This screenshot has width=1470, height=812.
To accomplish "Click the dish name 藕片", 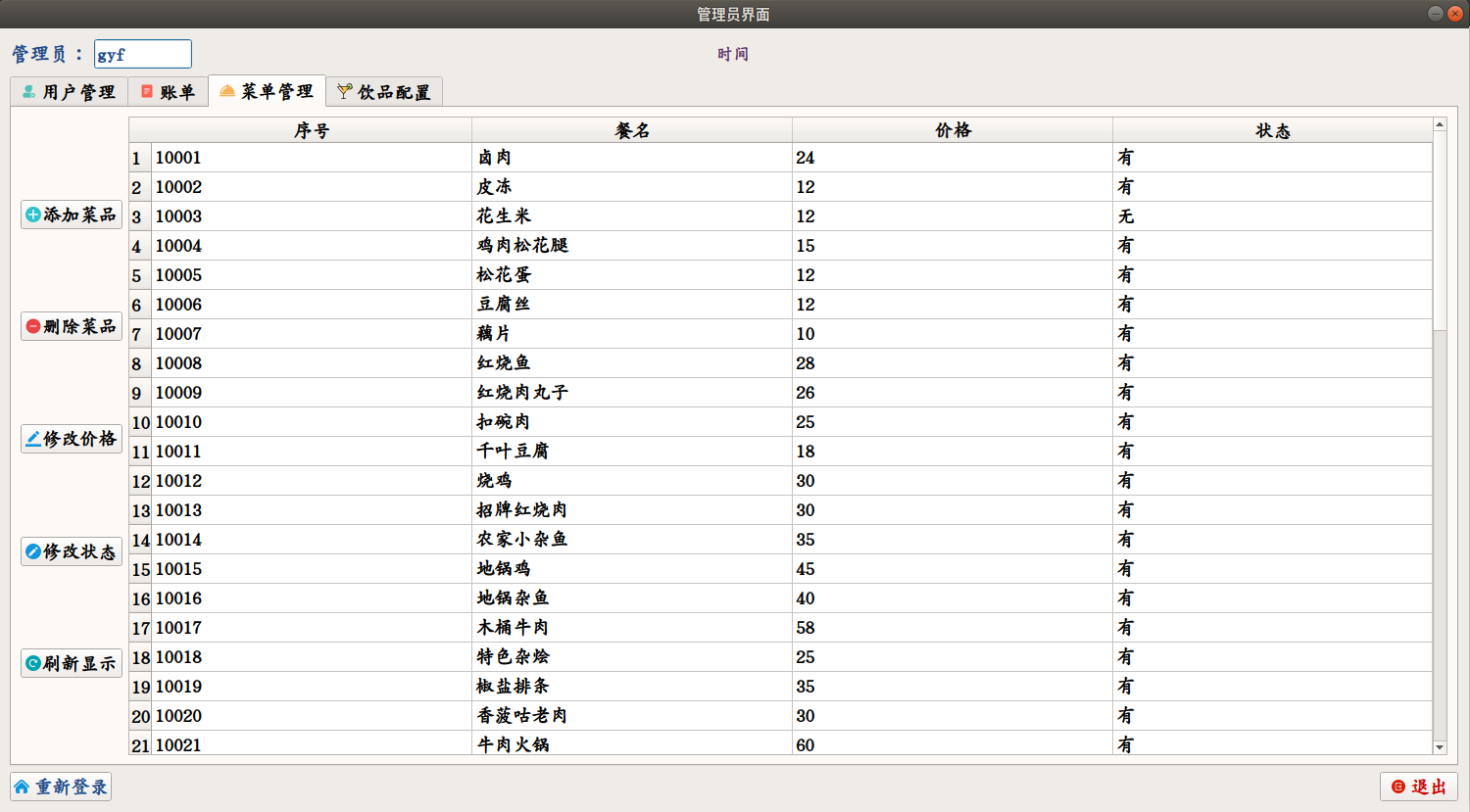I will [494, 334].
